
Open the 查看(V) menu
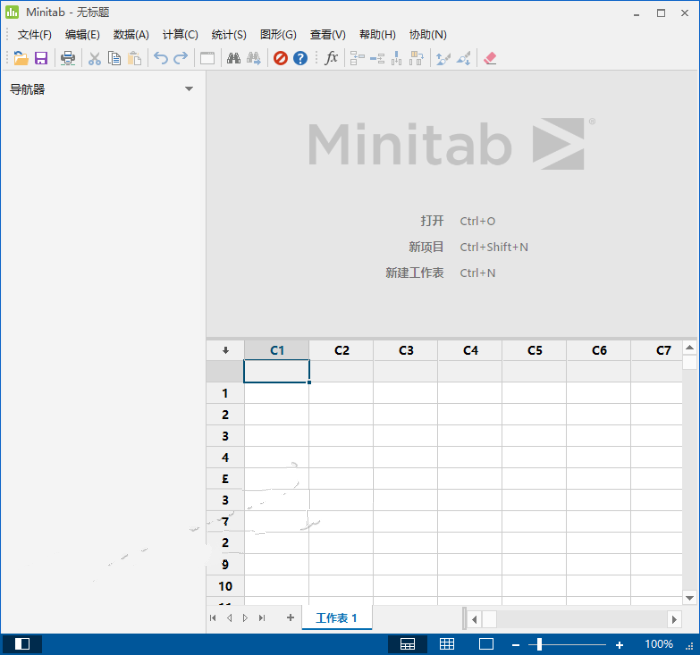[328, 34]
